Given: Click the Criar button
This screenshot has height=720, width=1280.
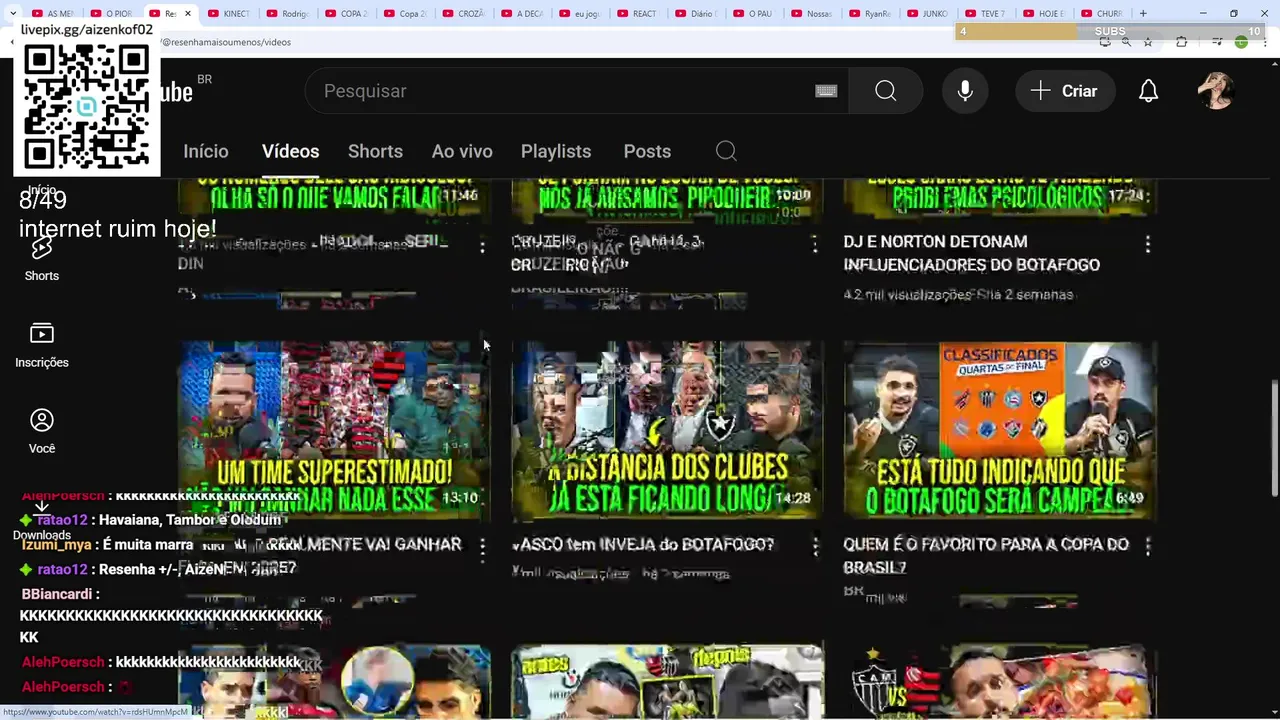Looking at the screenshot, I should pyautogui.click(x=1065, y=91).
